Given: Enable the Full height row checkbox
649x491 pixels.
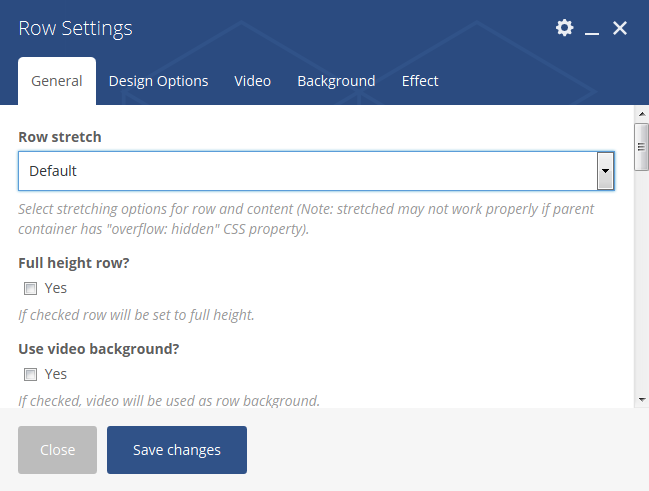Looking at the screenshot, I should (x=30, y=288).
